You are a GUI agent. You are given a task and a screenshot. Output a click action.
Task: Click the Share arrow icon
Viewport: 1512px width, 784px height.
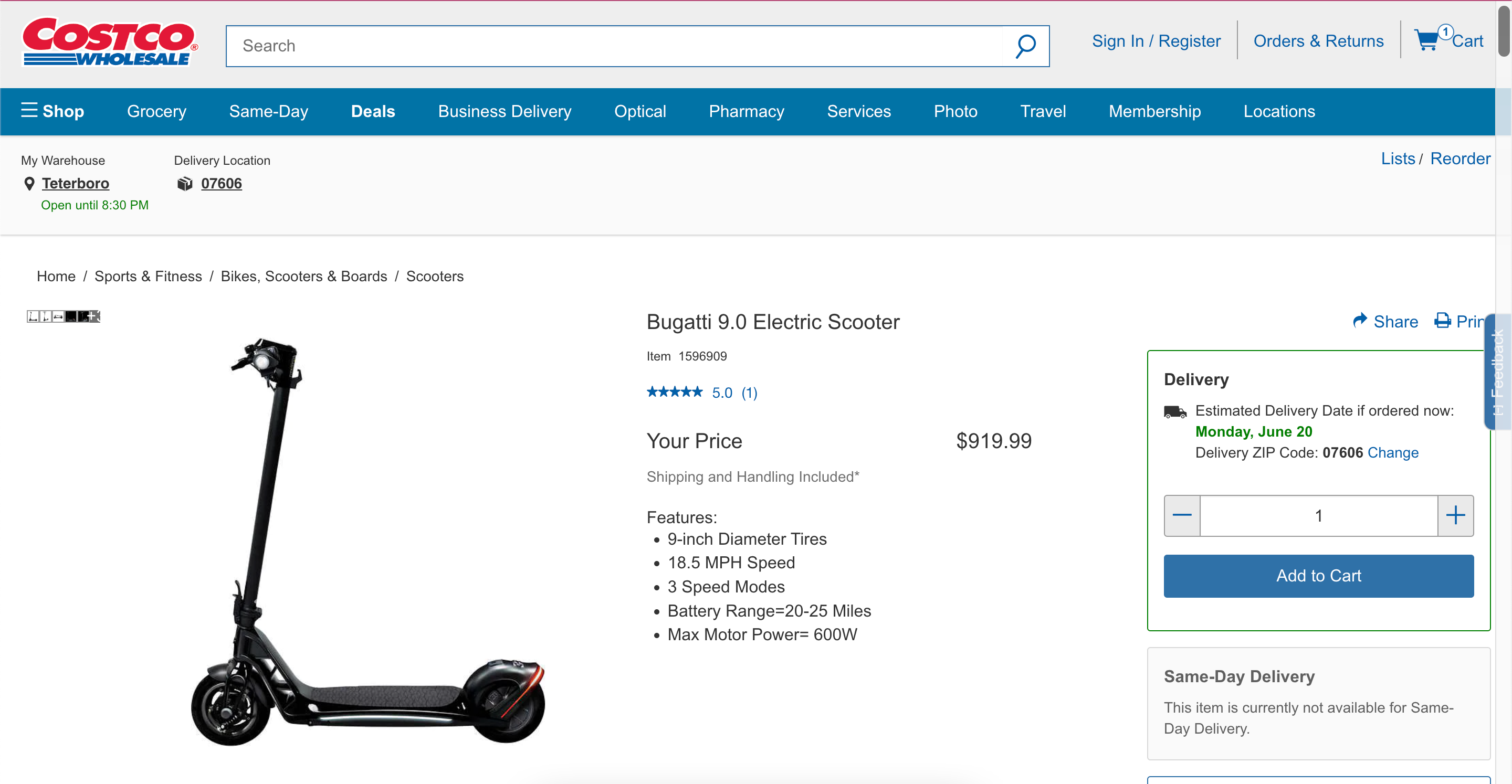pyautogui.click(x=1360, y=321)
